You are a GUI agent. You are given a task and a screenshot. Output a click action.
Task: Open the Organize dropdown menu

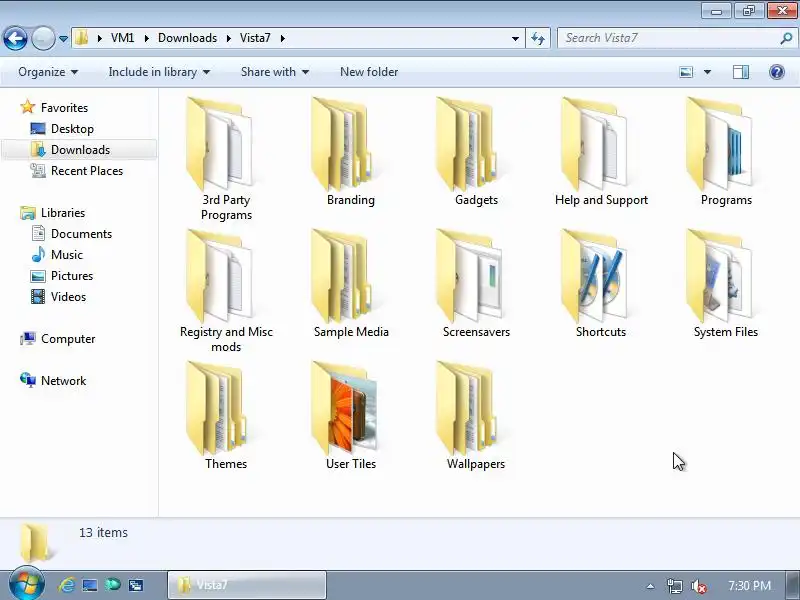click(48, 72)
